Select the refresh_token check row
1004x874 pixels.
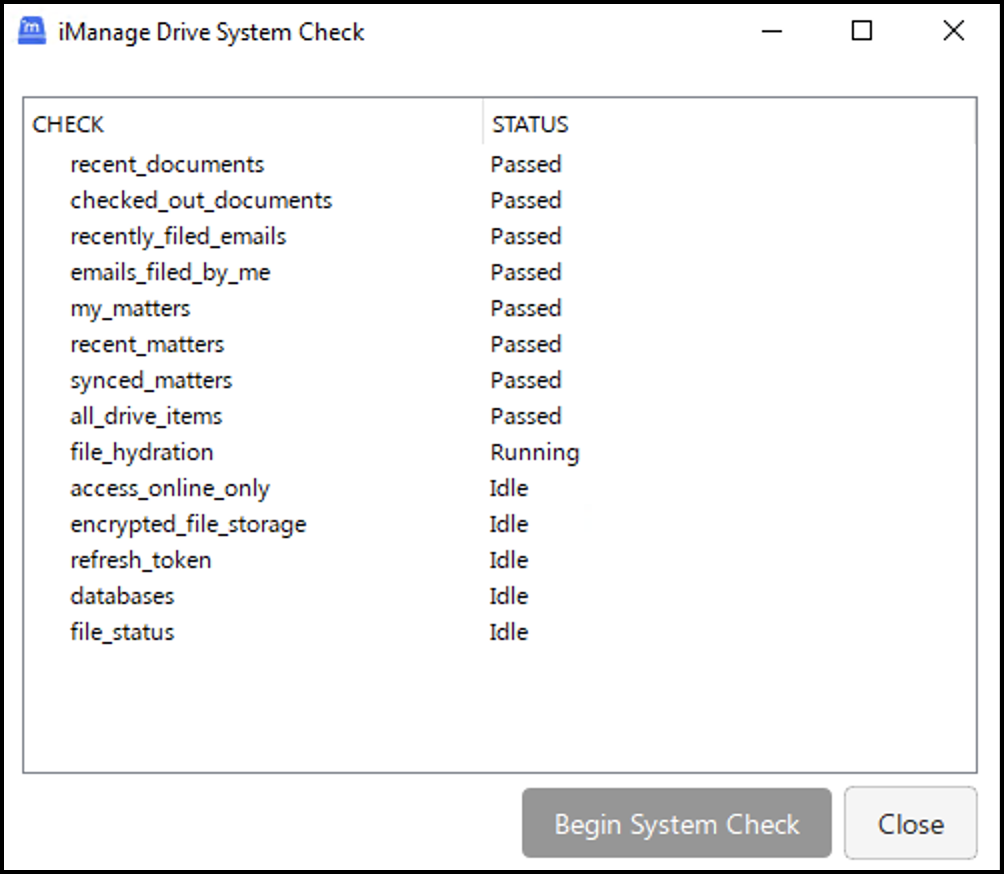tap(141, 560)
